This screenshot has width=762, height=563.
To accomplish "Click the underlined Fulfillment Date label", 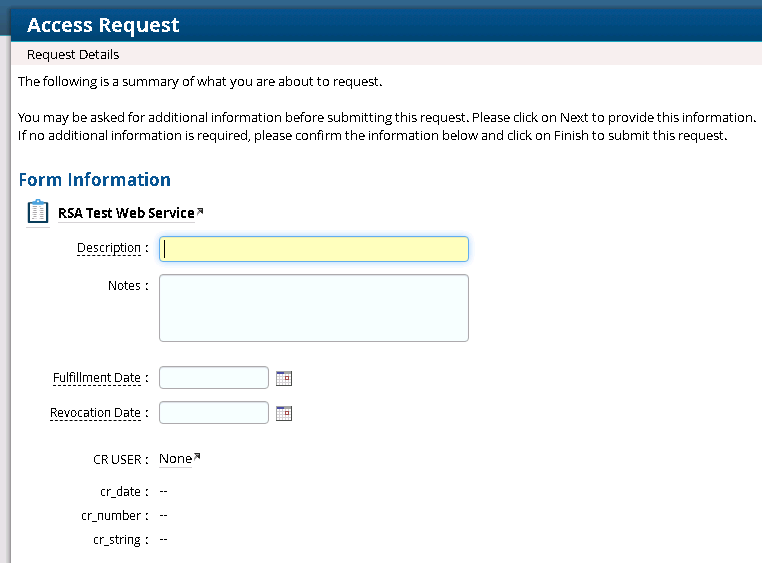I will coord(96,378).
